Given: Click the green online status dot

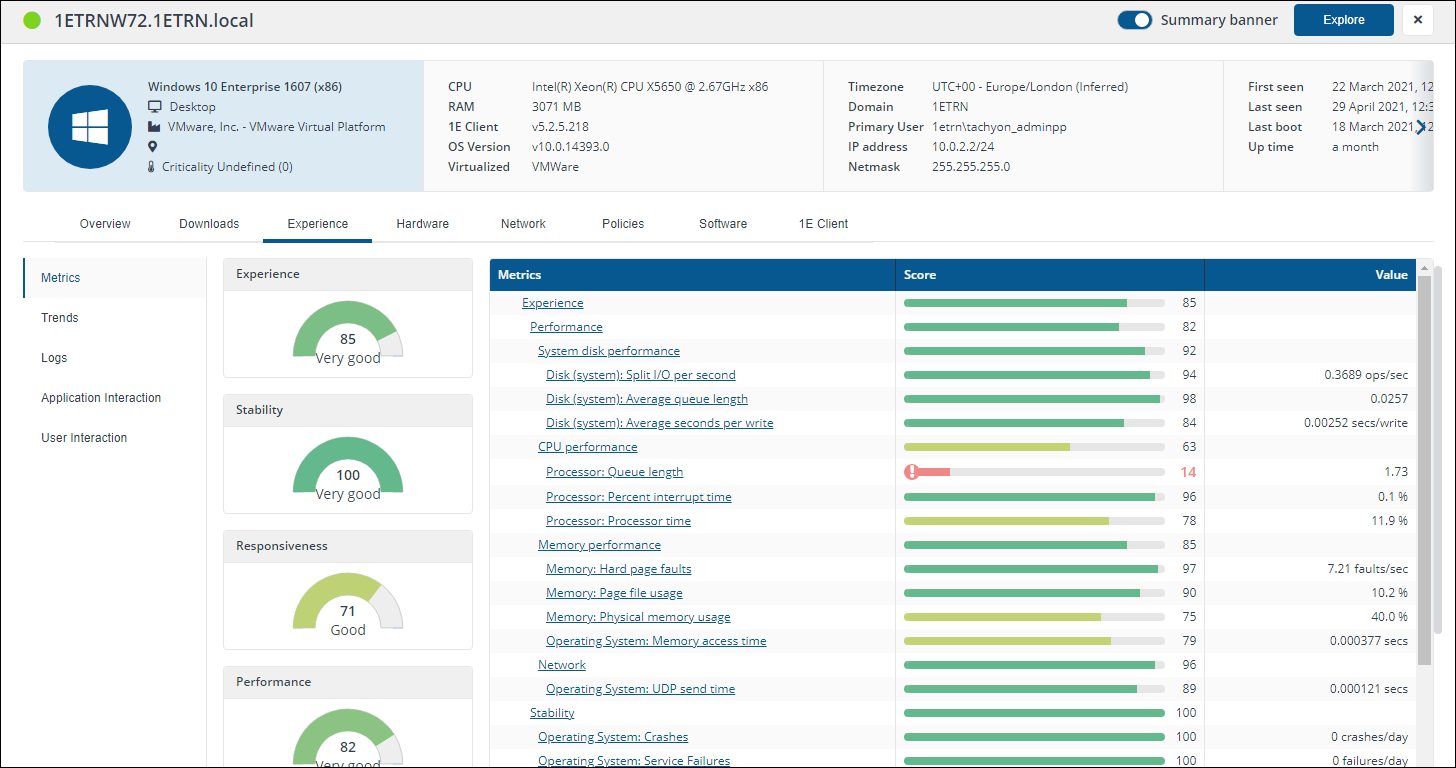Looking at the screenshot, I should [32, 20].
